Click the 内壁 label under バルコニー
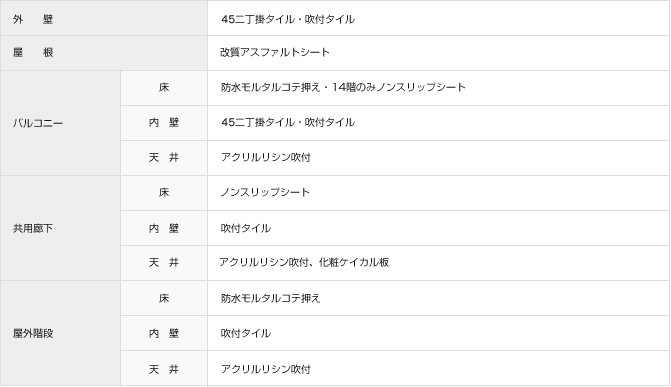Viewport: 671px width, 387px height. tap(164, 123)
